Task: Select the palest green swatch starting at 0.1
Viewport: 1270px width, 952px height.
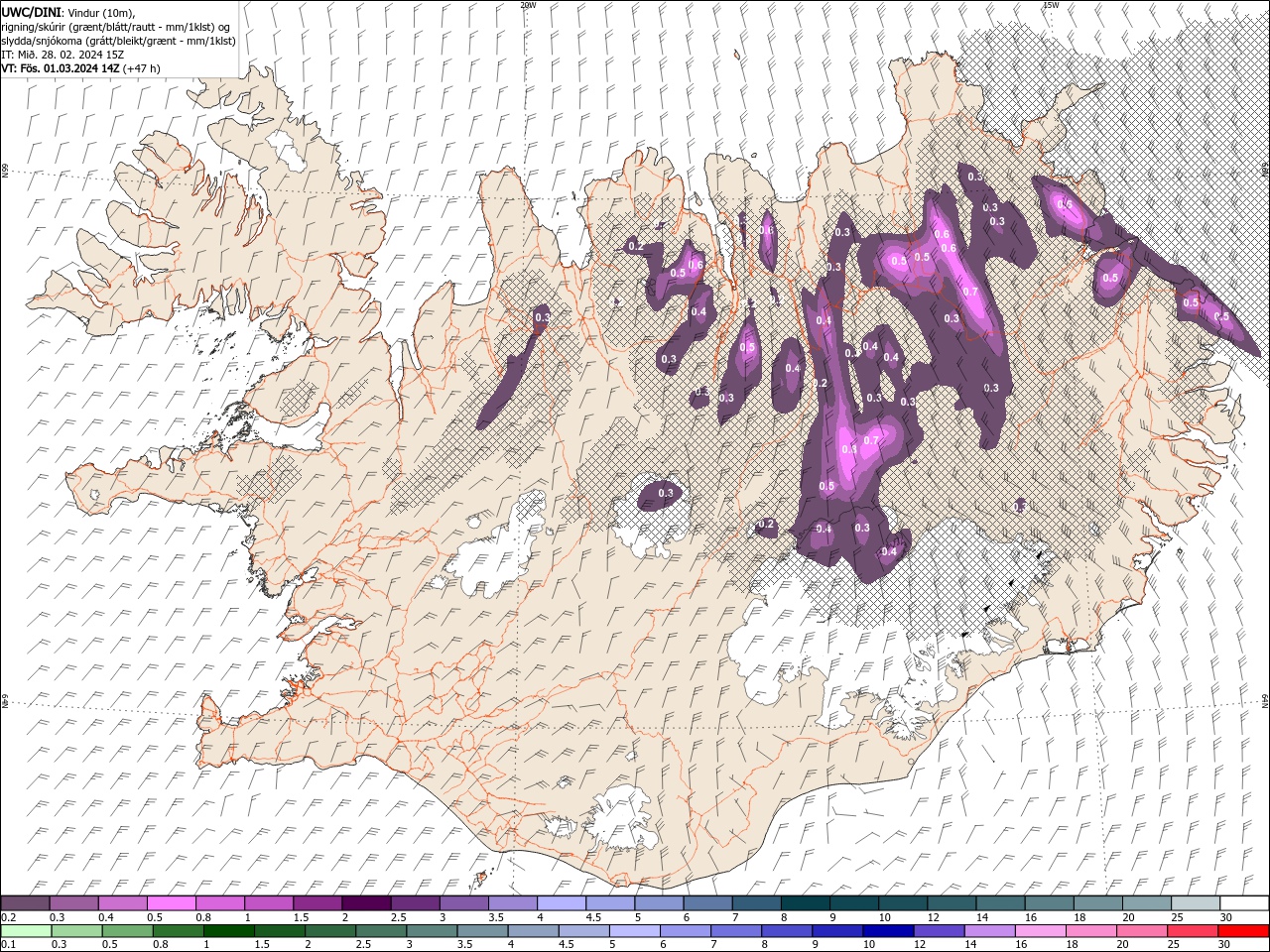Action: 26,931
